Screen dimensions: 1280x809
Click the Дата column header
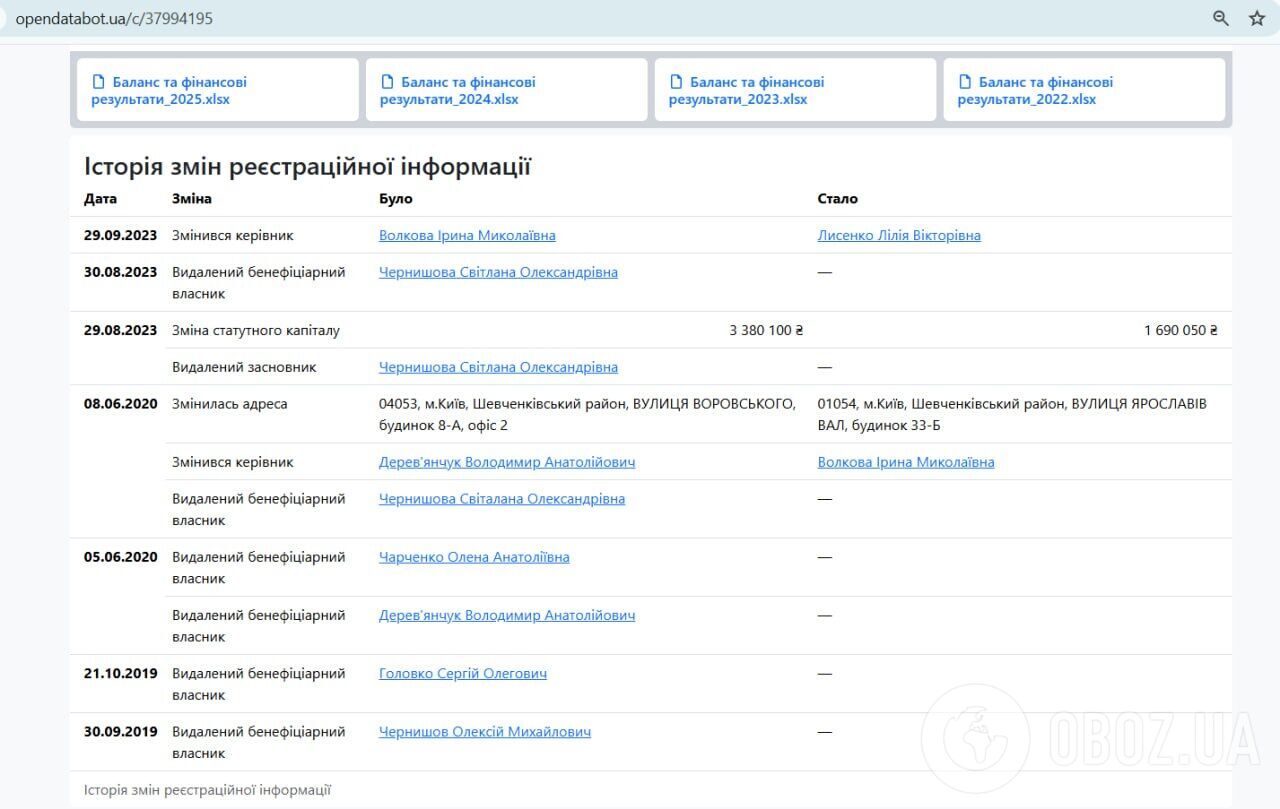pos(100,199)
